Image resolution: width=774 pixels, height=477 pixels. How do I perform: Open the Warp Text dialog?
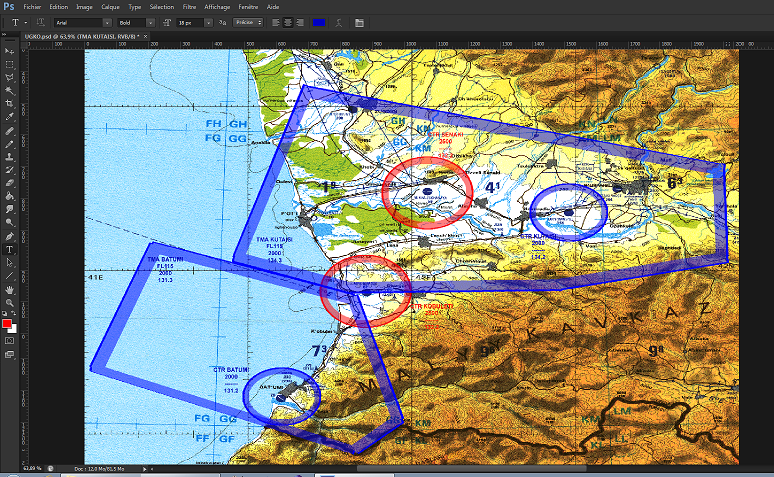pyautogui.click(x=339, y=23)
